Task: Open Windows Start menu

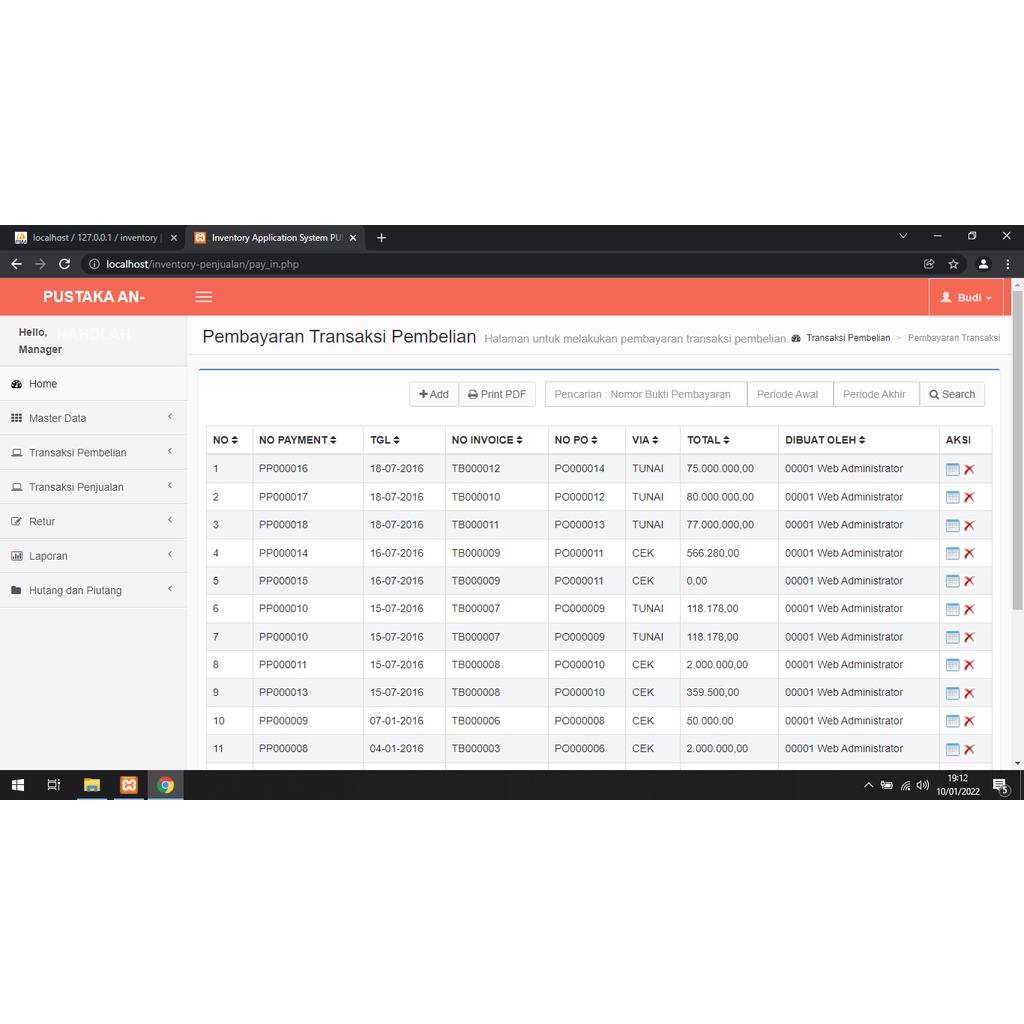Action: point(18,784)
